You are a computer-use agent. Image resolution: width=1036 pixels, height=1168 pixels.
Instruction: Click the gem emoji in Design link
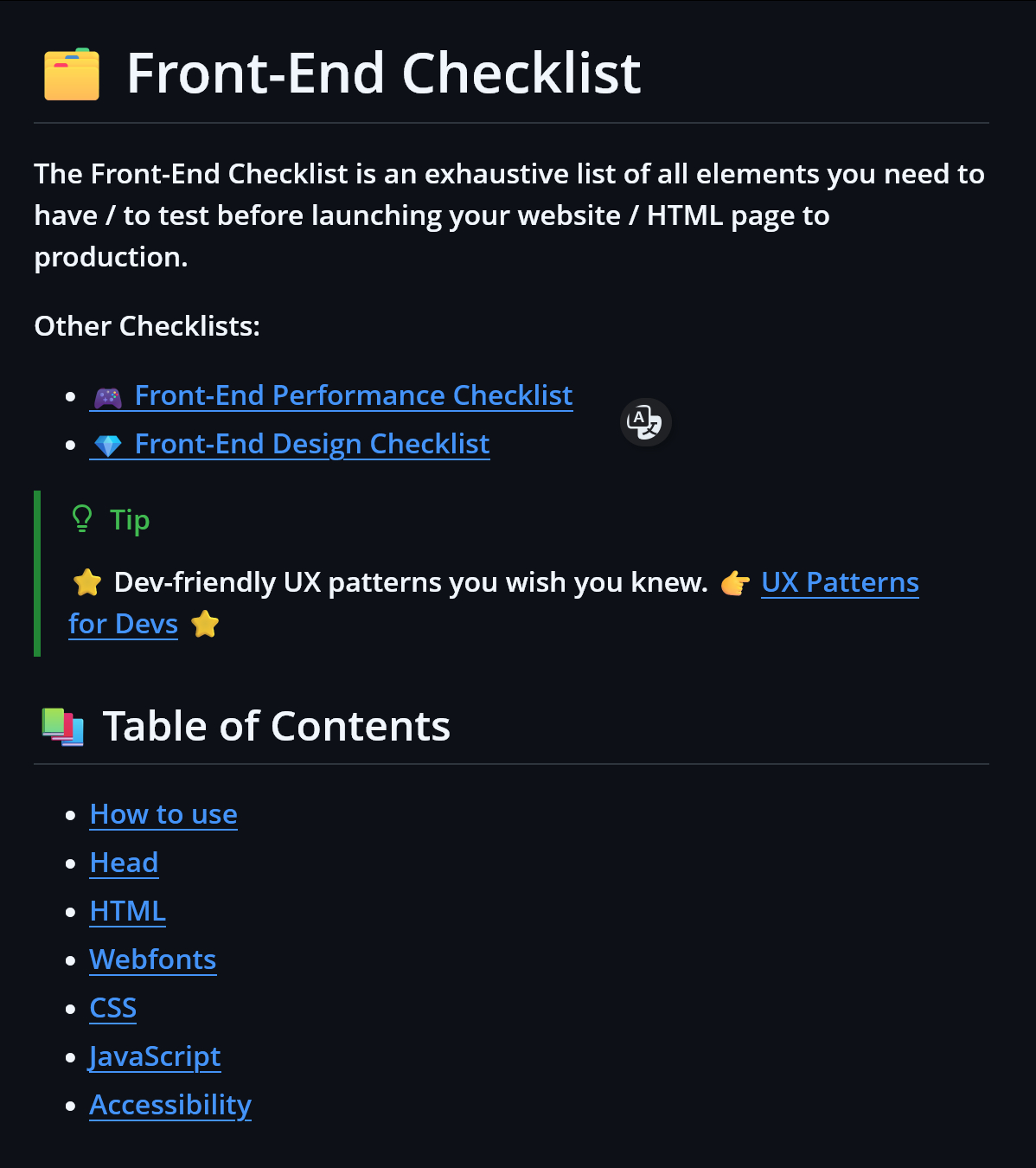tap(108, 446)
